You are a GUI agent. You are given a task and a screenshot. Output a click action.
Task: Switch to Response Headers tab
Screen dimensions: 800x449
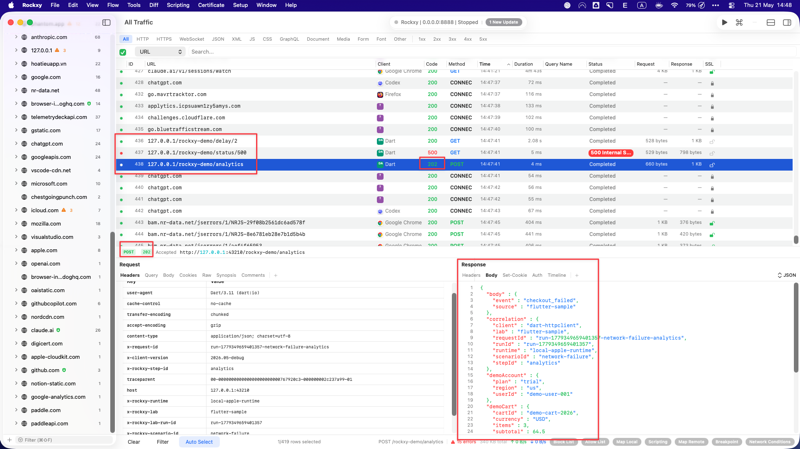(471, 275)
